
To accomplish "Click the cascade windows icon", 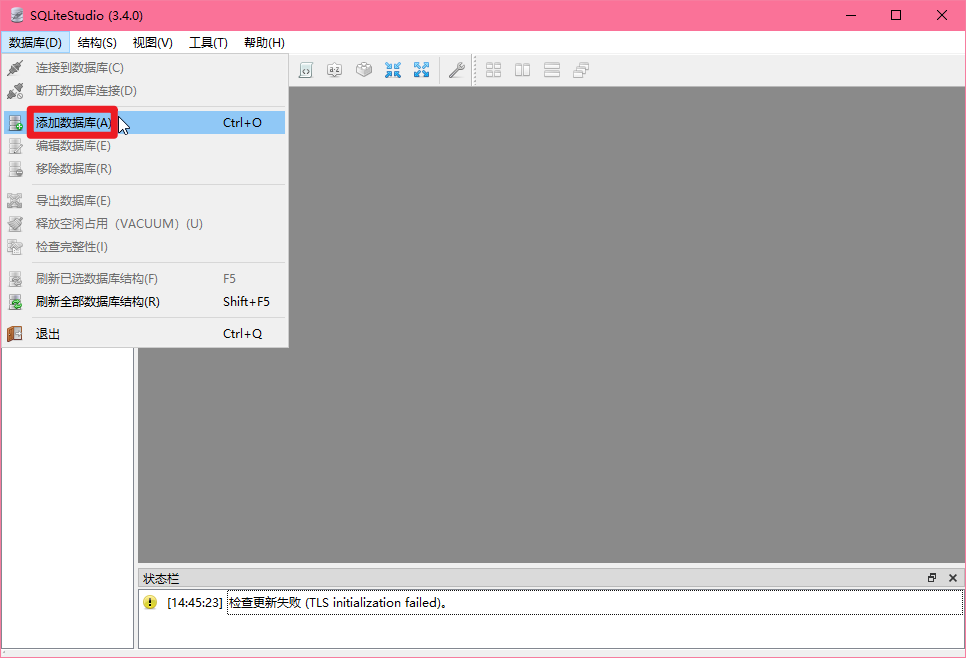I will click(581, 70).
